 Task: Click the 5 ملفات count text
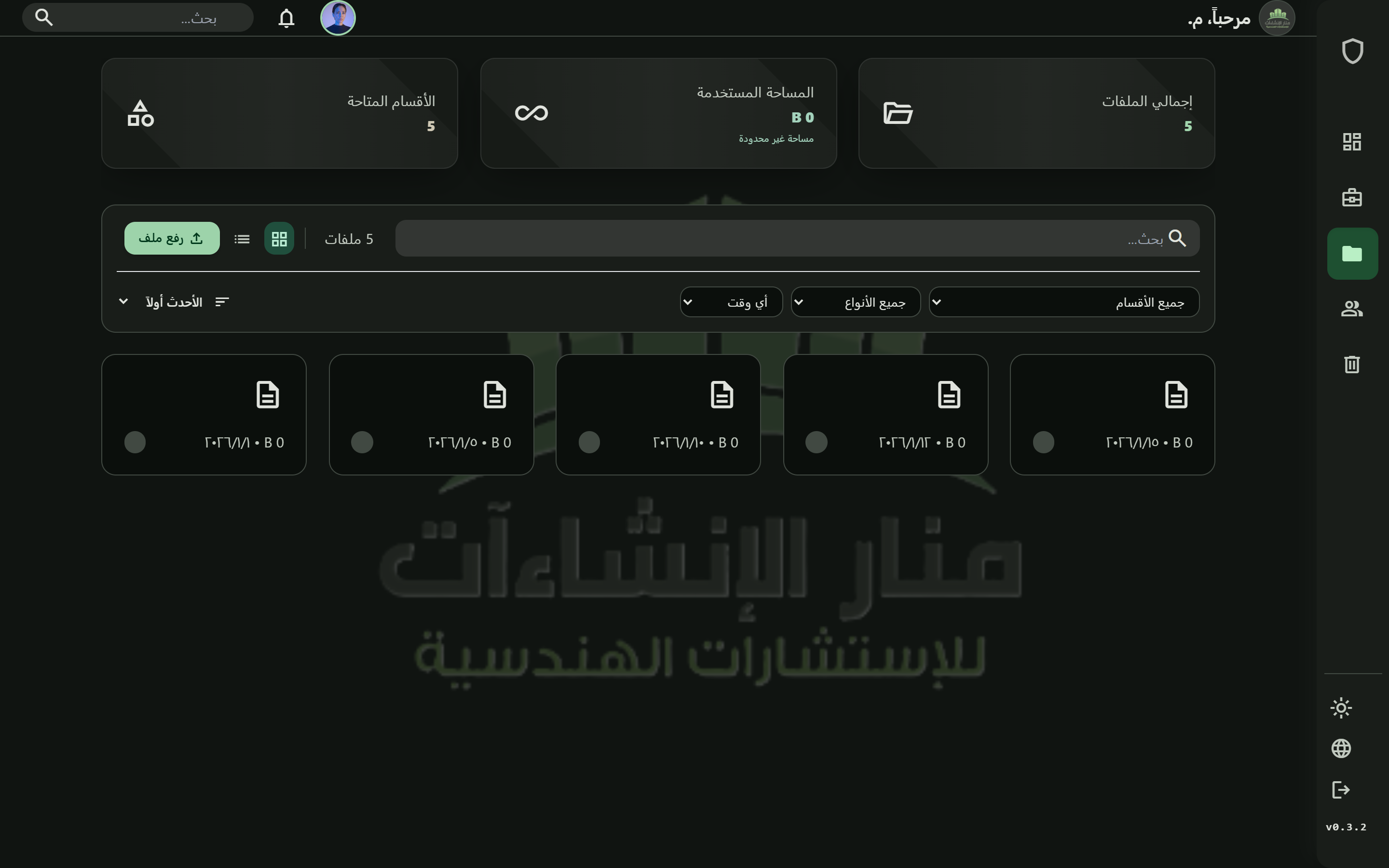(349, 239)
